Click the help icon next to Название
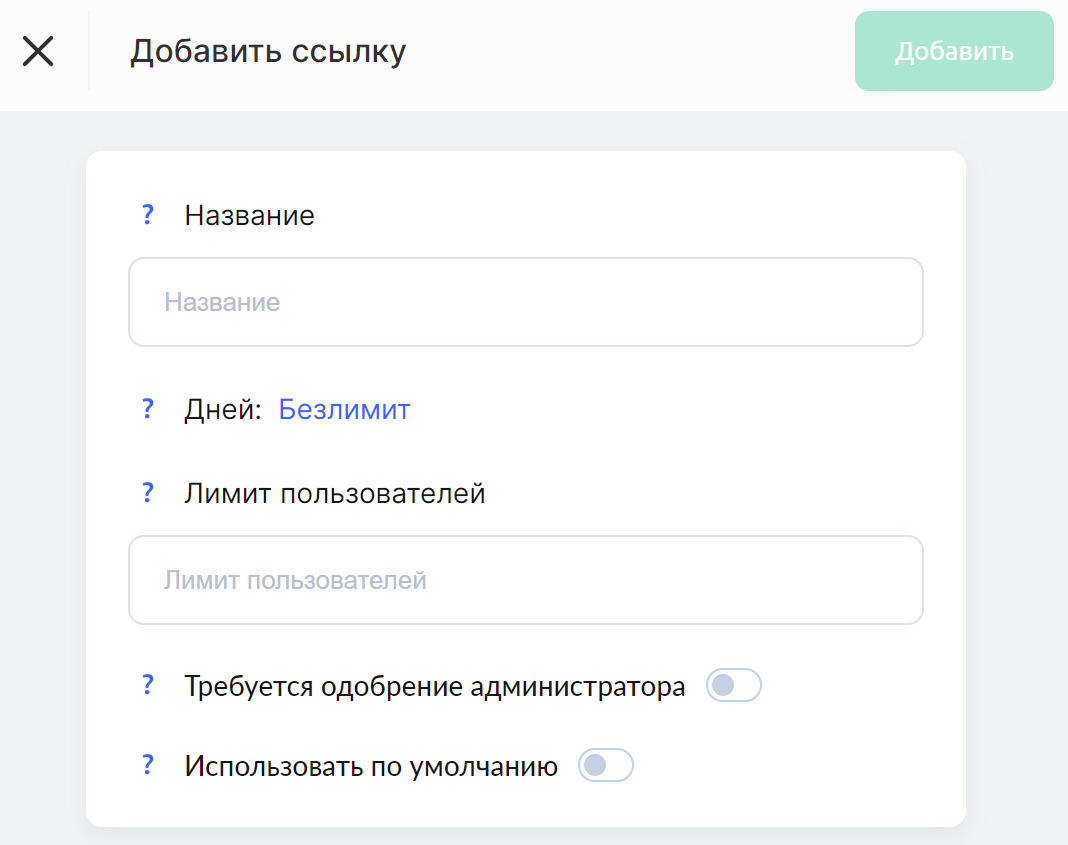This screenshot has height=845, width=1068. [x=148, y=214]
